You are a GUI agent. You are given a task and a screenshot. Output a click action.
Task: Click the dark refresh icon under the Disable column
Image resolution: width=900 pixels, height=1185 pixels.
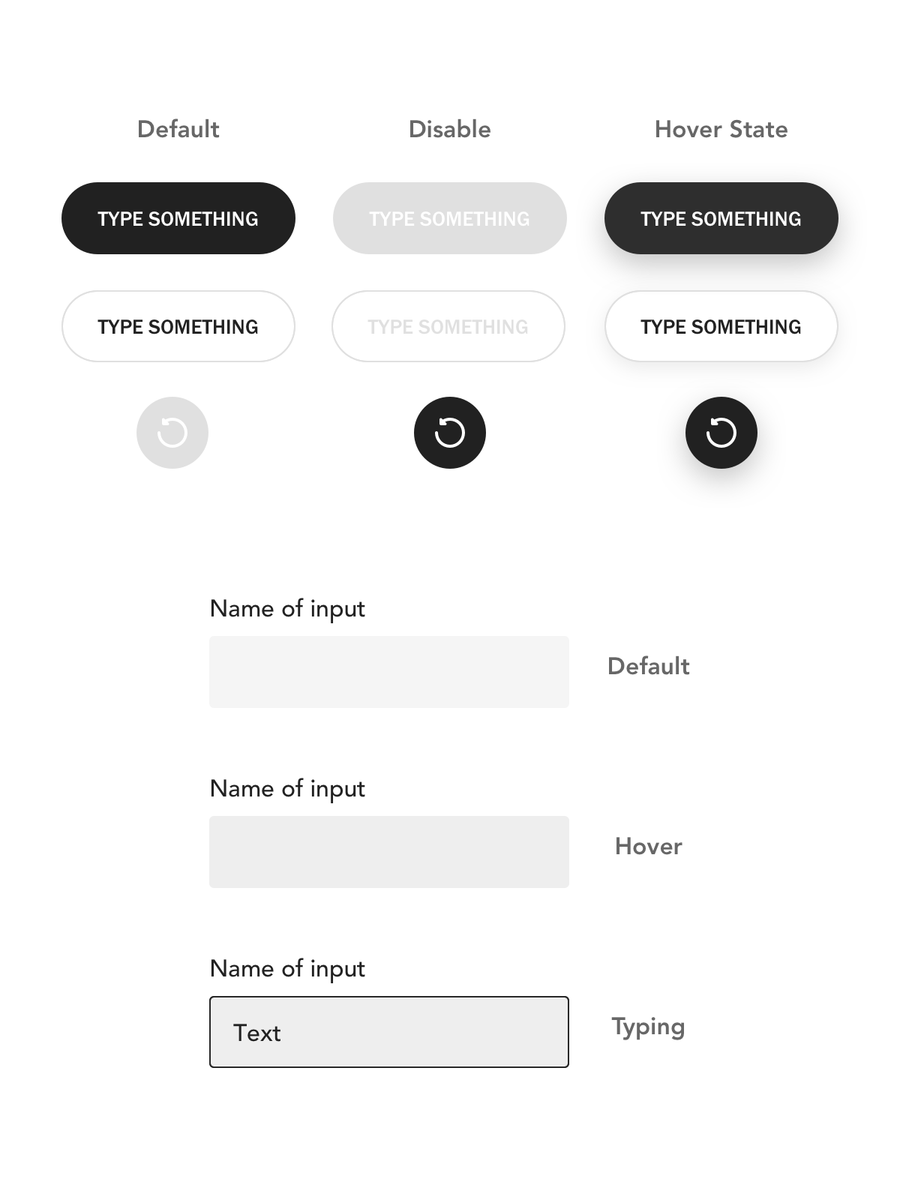point(450,433)
